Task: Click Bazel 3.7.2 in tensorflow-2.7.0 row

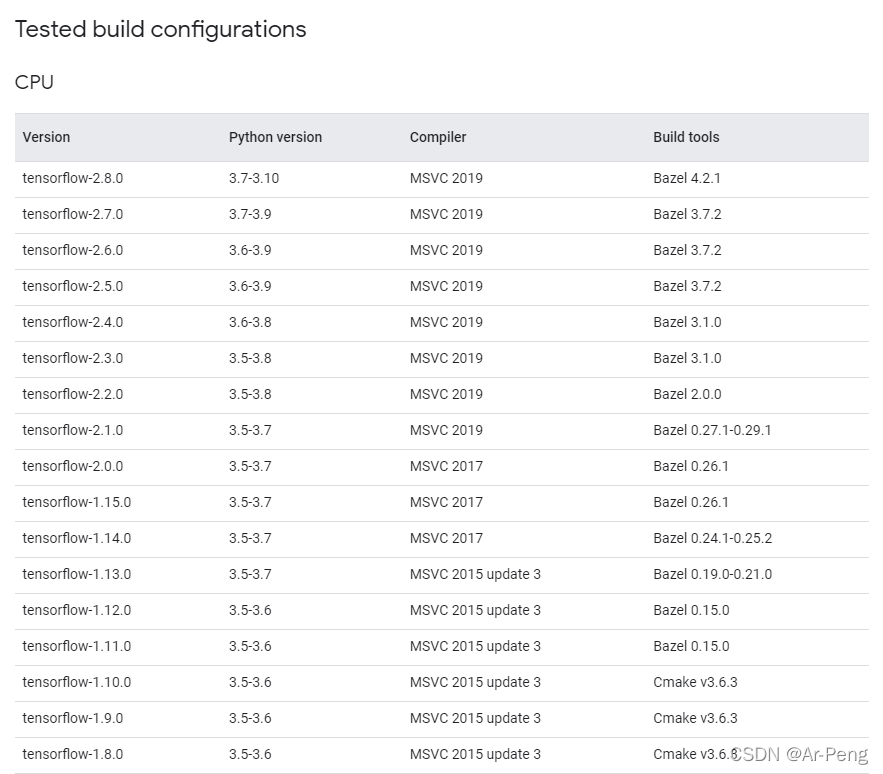Action: 687,214
